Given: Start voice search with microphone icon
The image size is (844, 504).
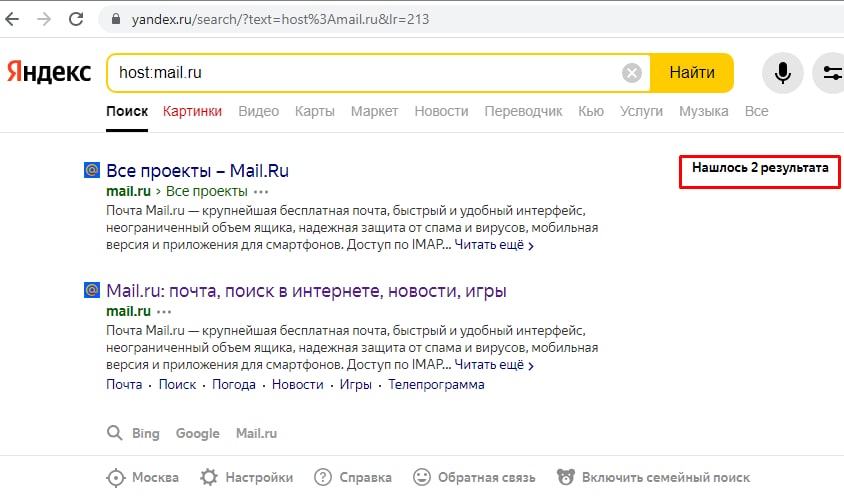Looking at the screenshot, I should [783, 73].
